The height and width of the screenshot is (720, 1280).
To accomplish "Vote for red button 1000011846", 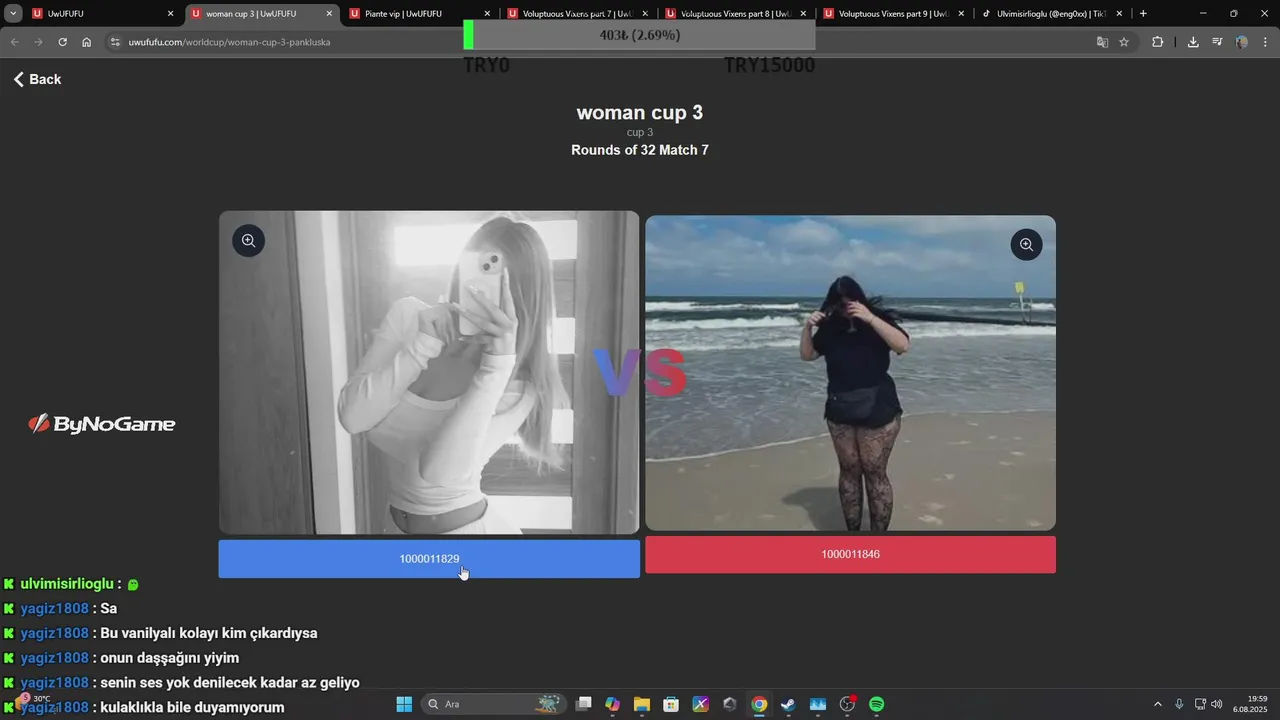I will [850, 554].
